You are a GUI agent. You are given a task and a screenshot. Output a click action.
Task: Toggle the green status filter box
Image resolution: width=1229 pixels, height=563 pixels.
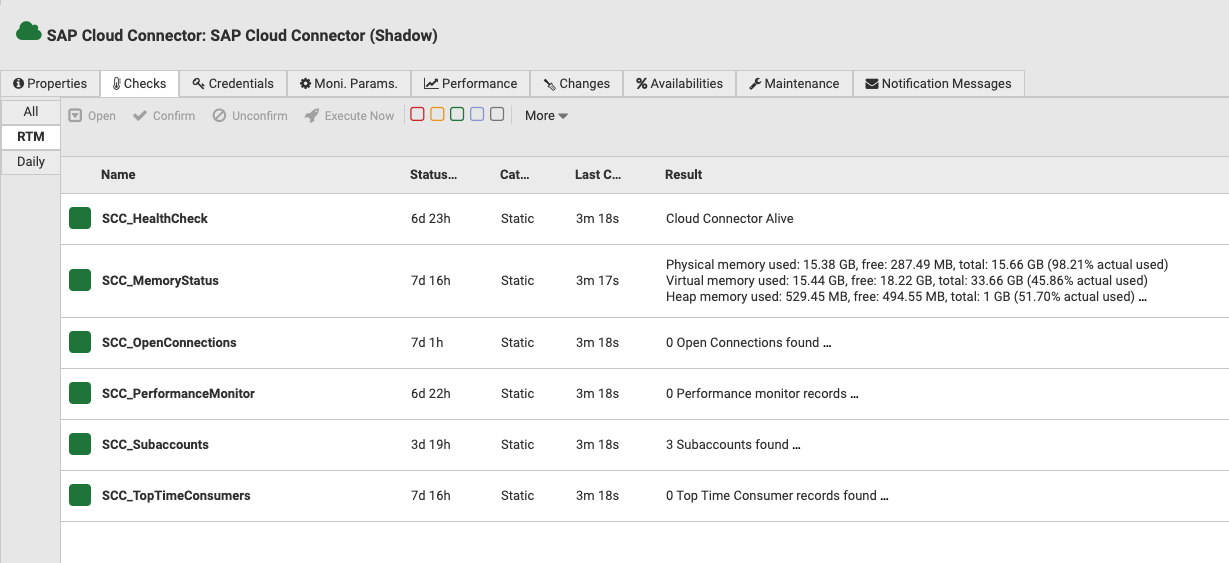pos(457,115)
